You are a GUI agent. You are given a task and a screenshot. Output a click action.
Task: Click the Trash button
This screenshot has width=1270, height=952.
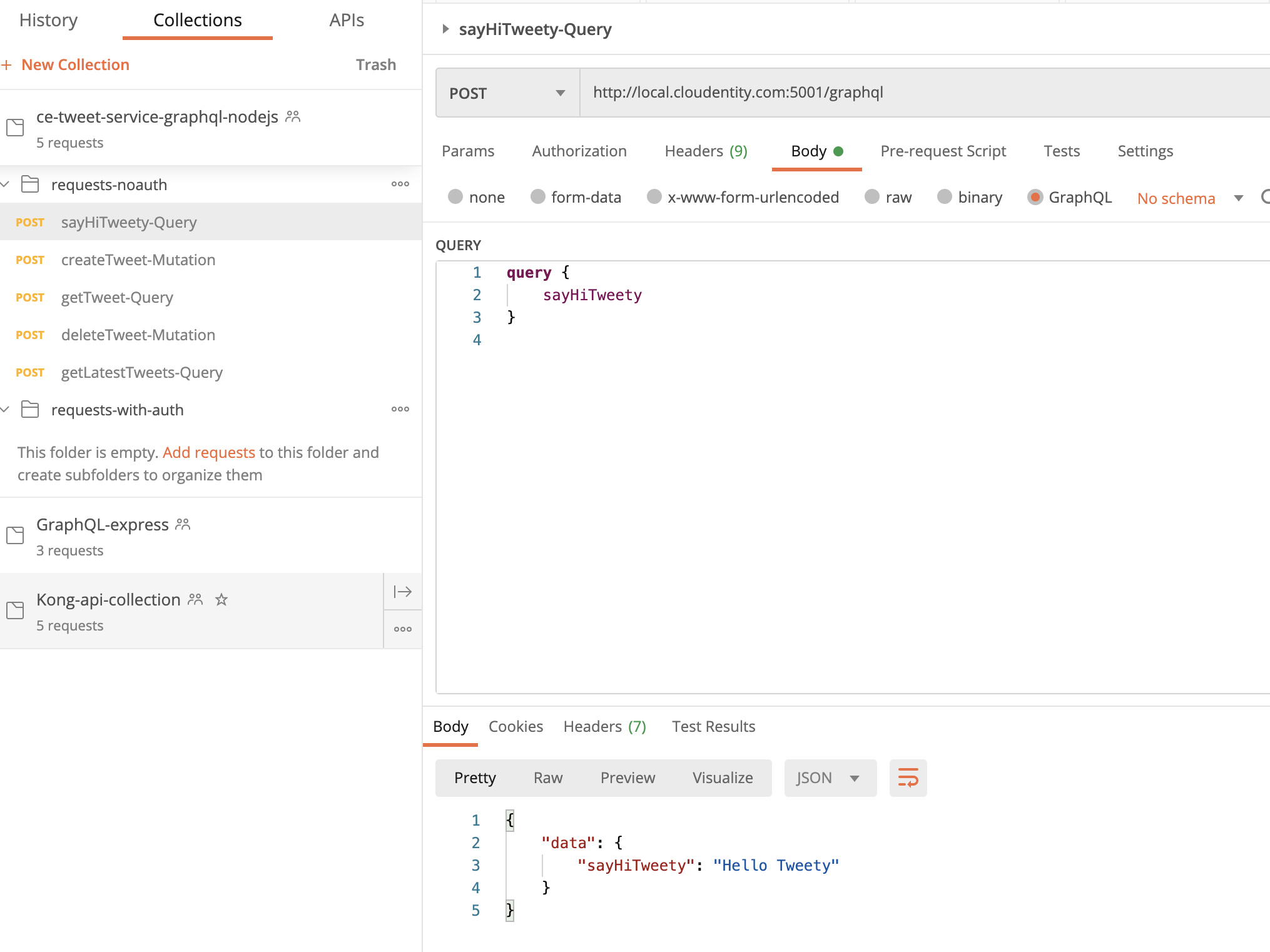tap(375, 64)
